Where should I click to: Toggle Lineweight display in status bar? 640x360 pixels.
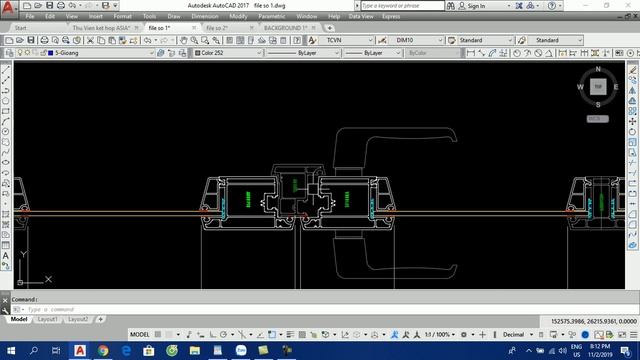[290, 335]
